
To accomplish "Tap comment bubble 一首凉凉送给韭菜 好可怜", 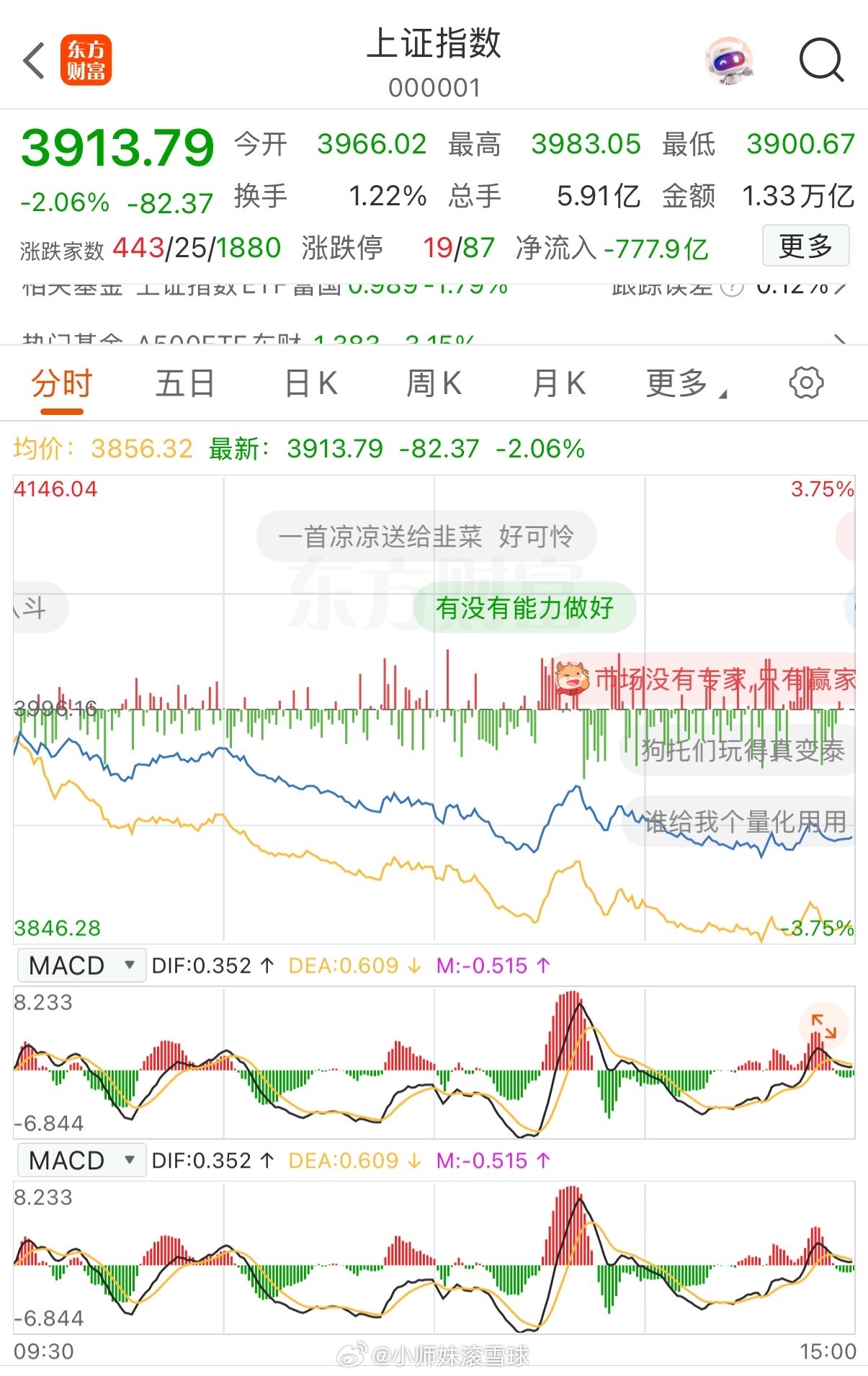I will point(426,537).
